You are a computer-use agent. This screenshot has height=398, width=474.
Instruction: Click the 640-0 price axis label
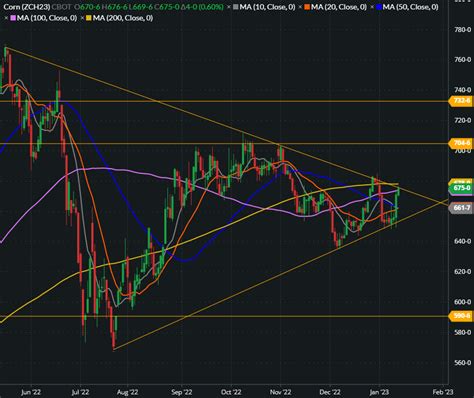coord(463,241)
